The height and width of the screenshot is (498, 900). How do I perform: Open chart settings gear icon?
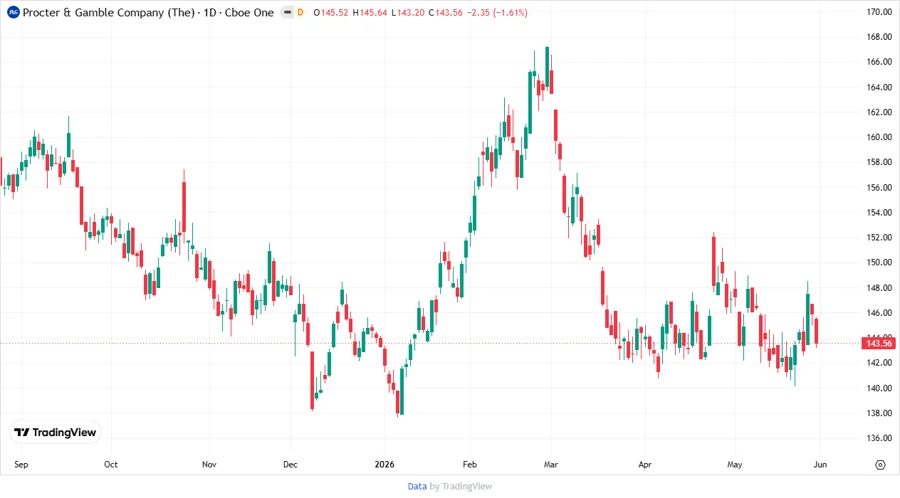(880, 465)
